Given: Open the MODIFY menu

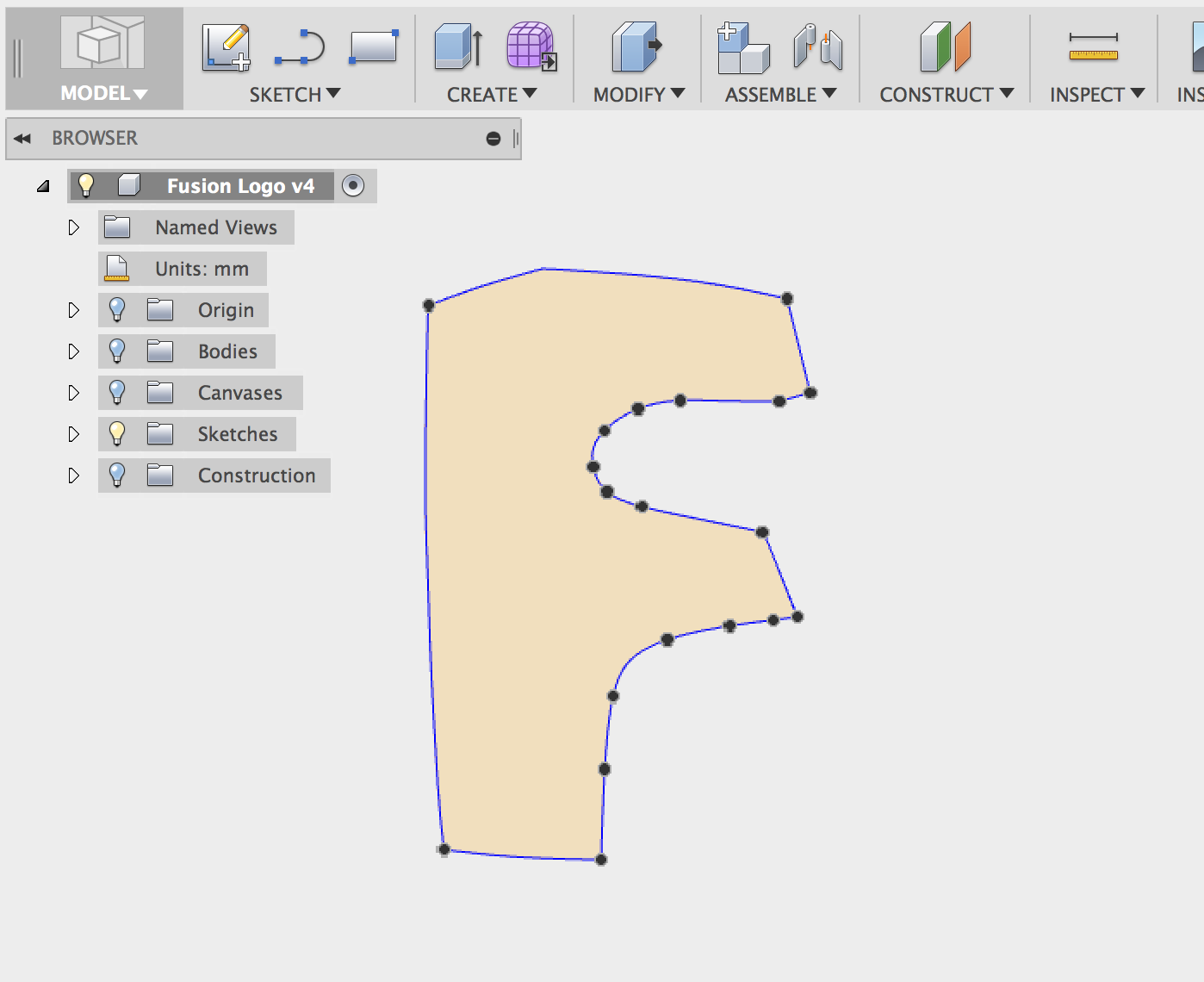Looking at the screenshot, I should pyautogui.click(x=639, y=95).
